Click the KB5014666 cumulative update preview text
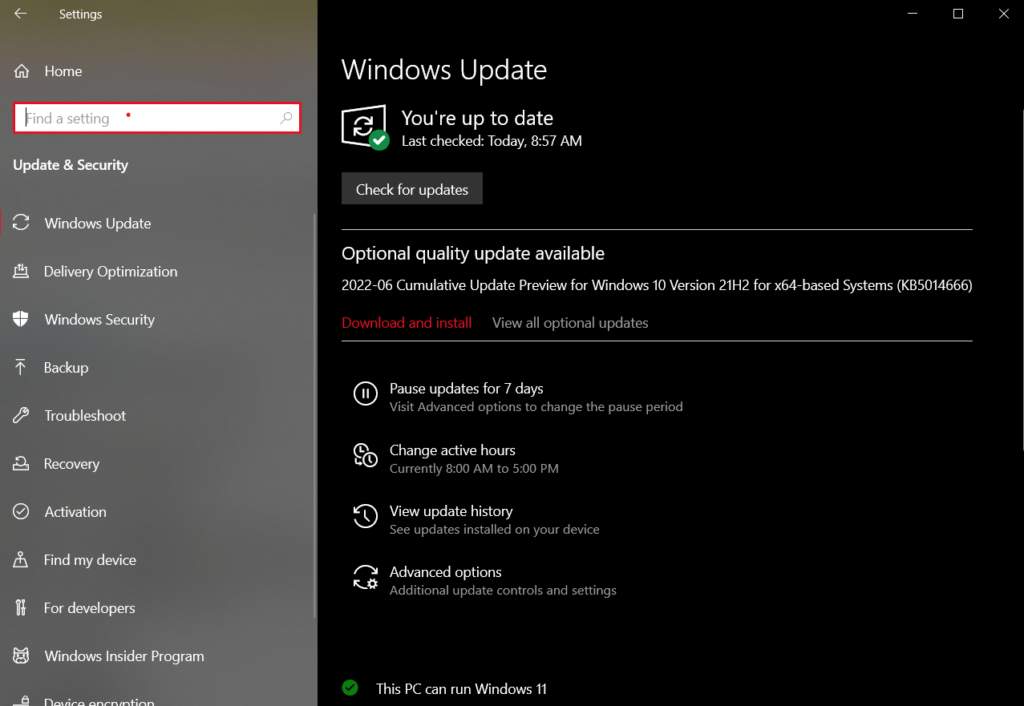 (x=656, y=285)
